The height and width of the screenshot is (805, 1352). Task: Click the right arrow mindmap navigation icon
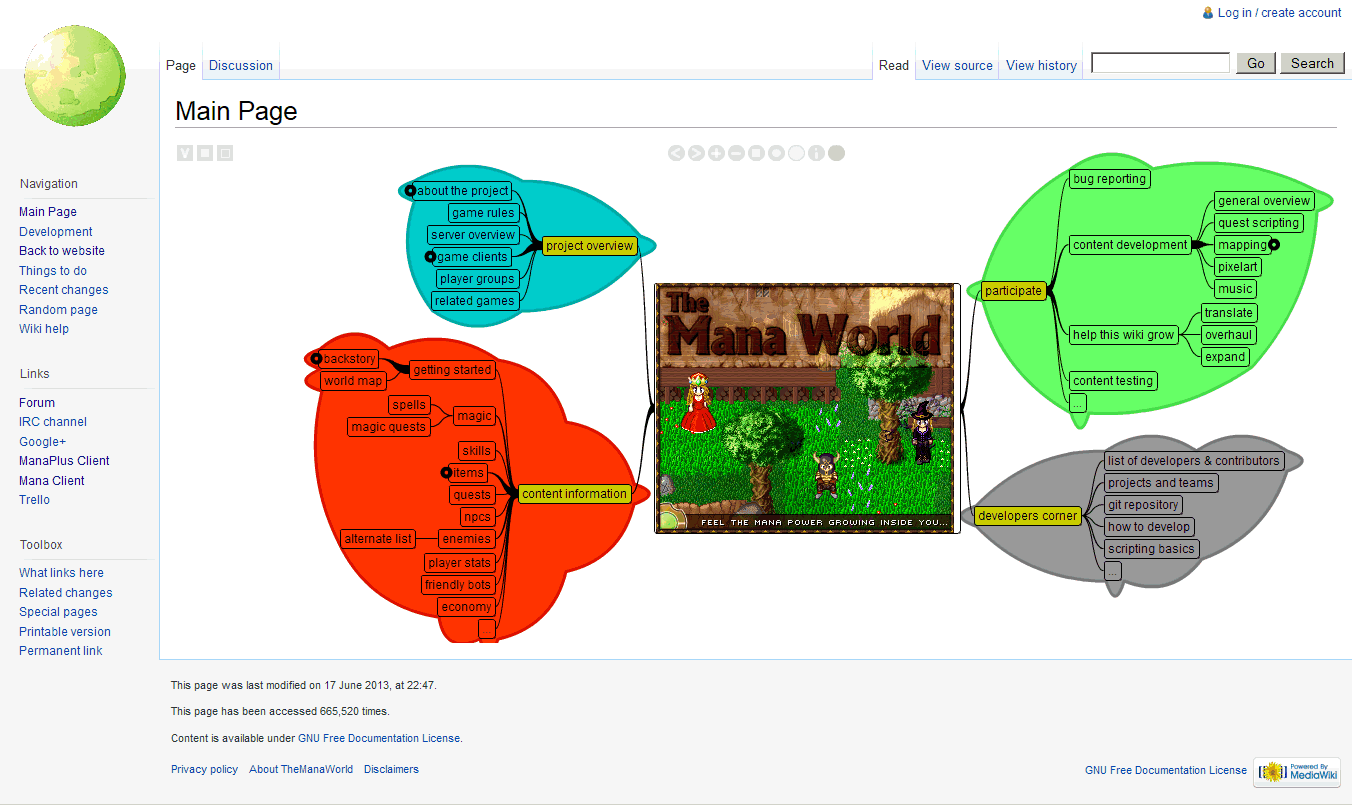[696, 153]
